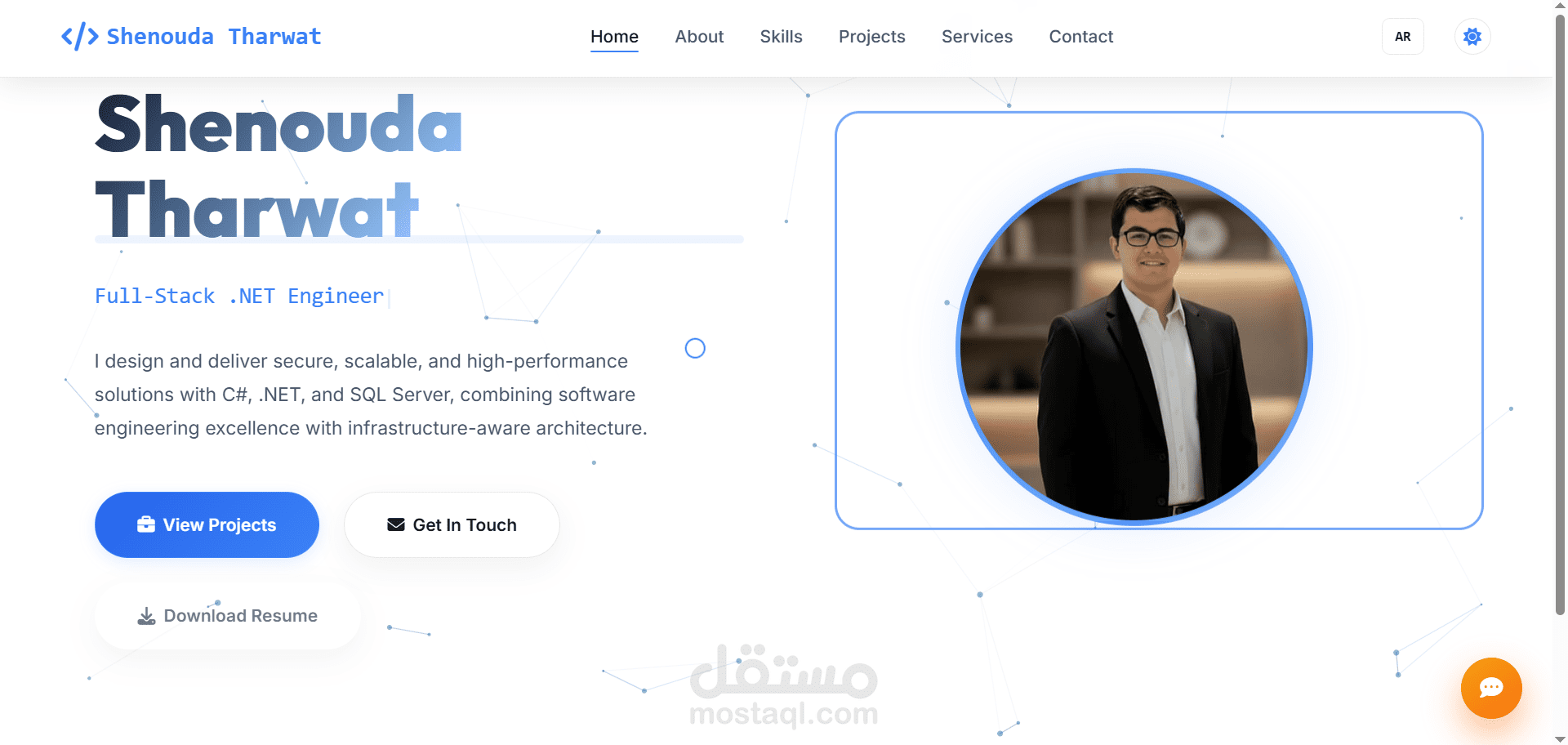
Task: Click the envelope icon in Get In Touch
Action: point(396,524)
